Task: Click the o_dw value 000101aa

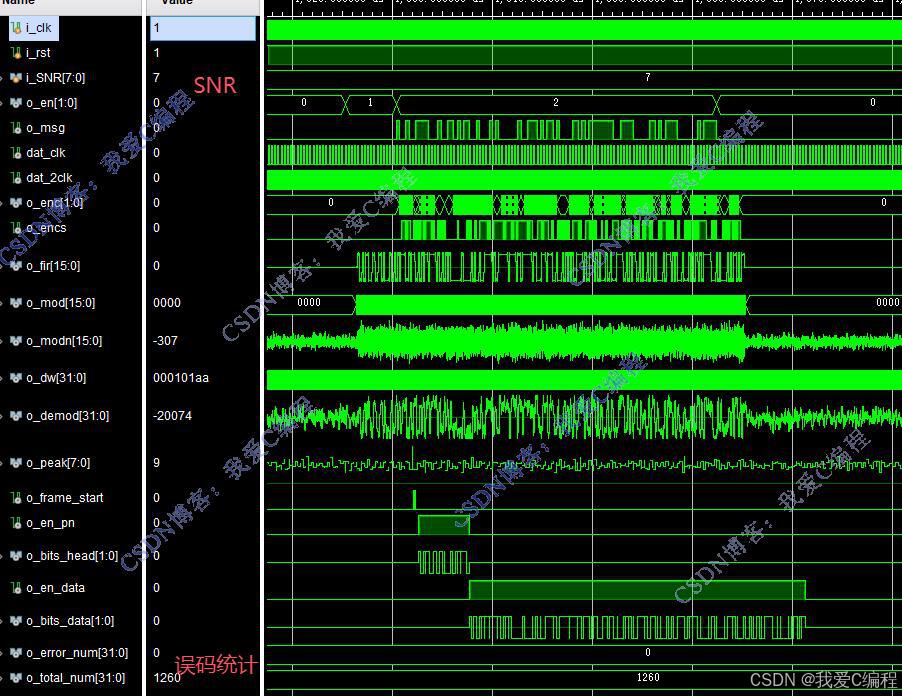Action: coord(181,378)
